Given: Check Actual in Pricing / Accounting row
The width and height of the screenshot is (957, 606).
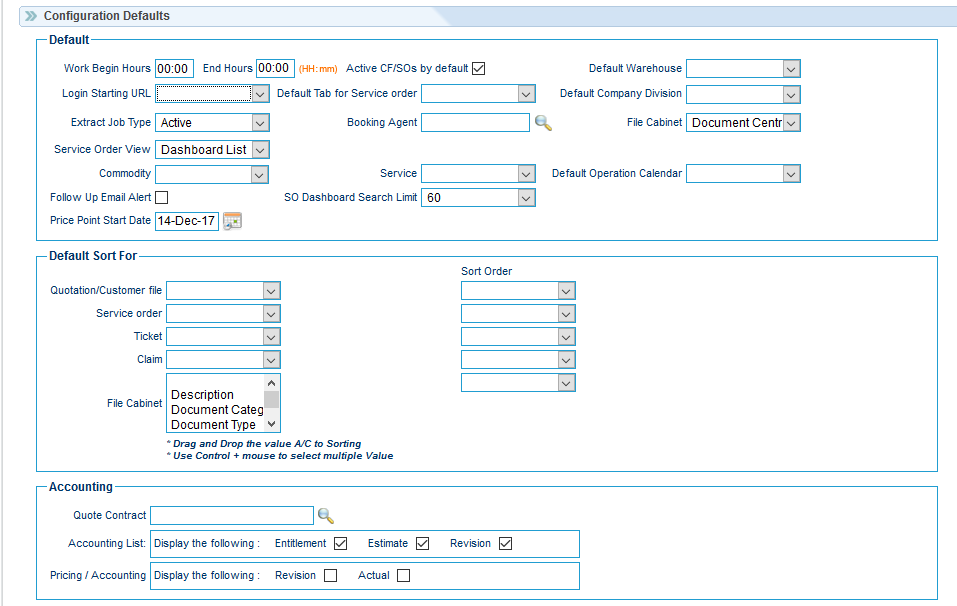Looking at the screenshot, I should (x=403, y=575).
